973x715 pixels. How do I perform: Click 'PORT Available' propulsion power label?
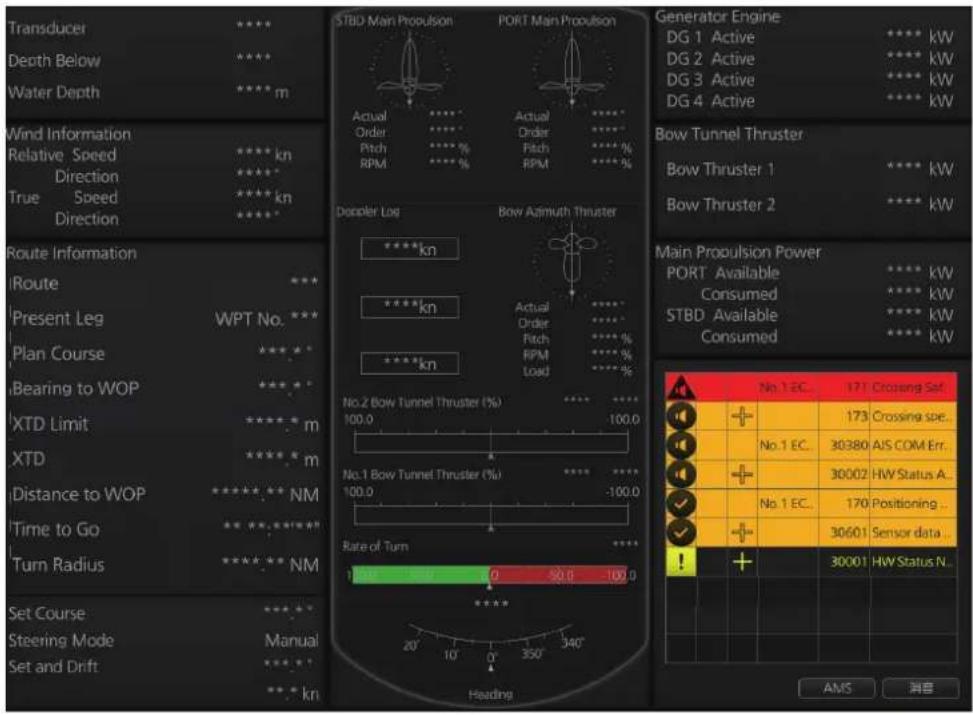click(723, 273)
